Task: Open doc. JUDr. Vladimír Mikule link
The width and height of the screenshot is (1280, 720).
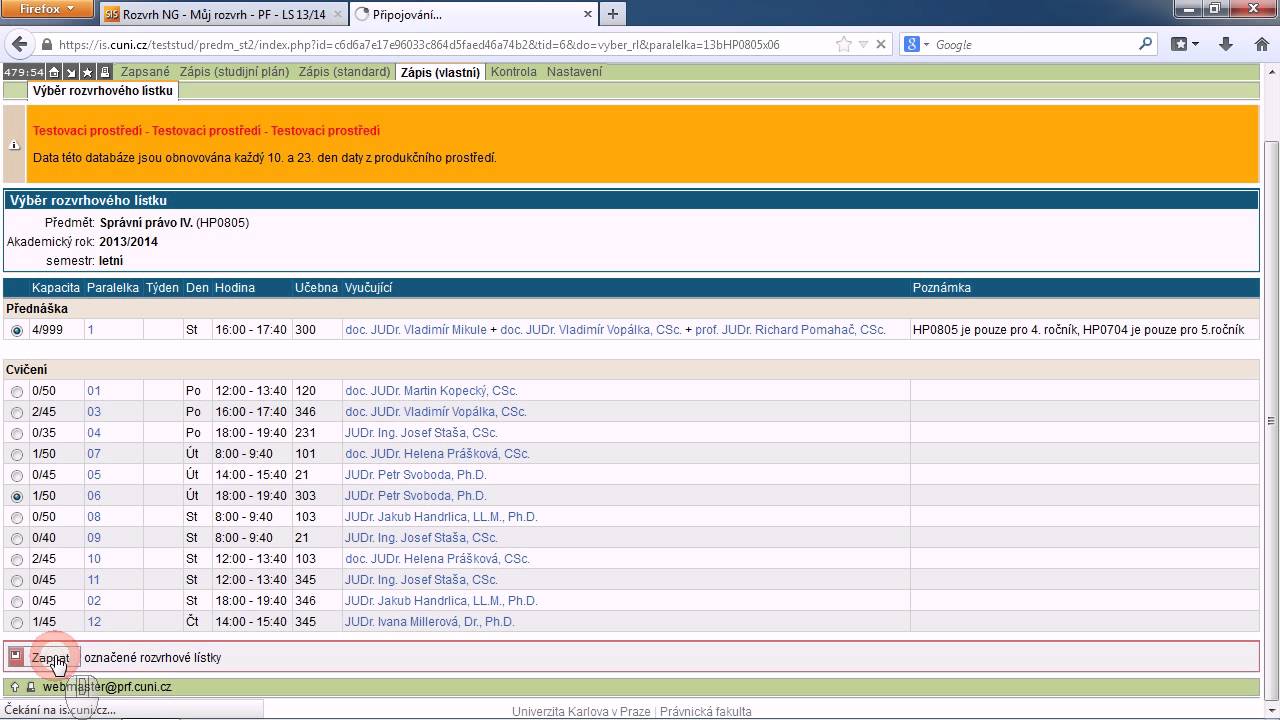Action: click(416, 330)
